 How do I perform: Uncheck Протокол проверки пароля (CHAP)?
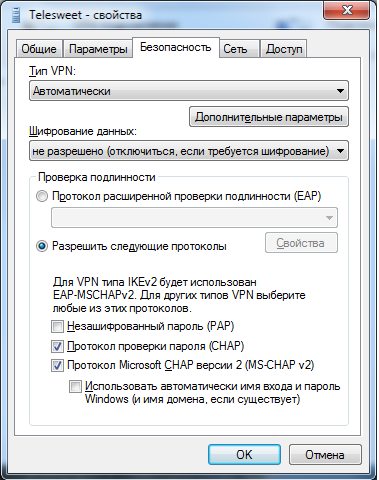pos(57,347)
